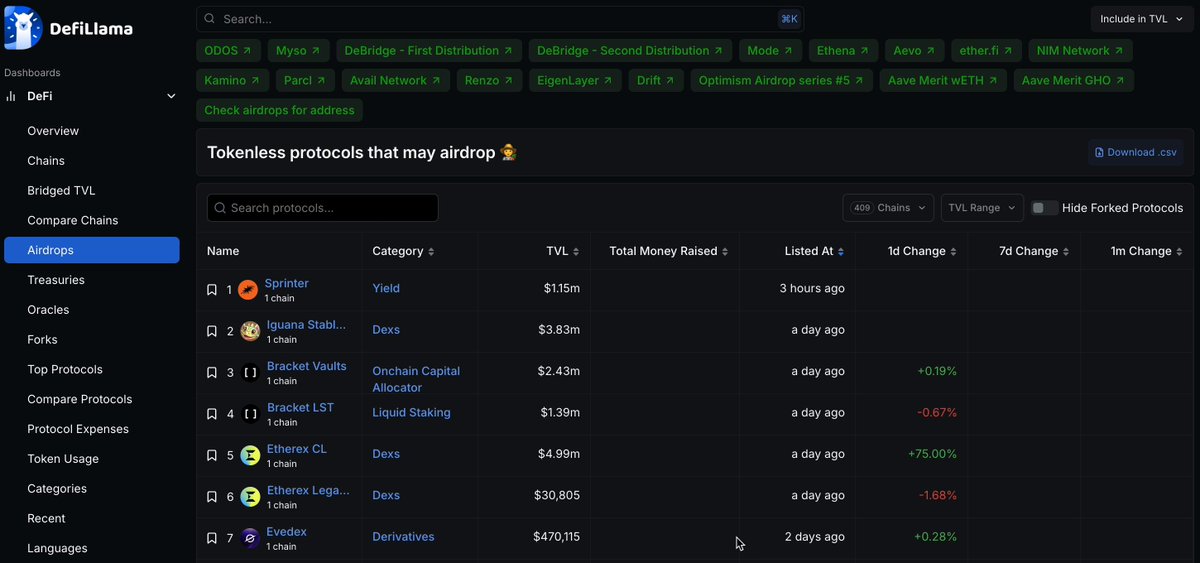Sort table by TVL column

pos(563,251)
